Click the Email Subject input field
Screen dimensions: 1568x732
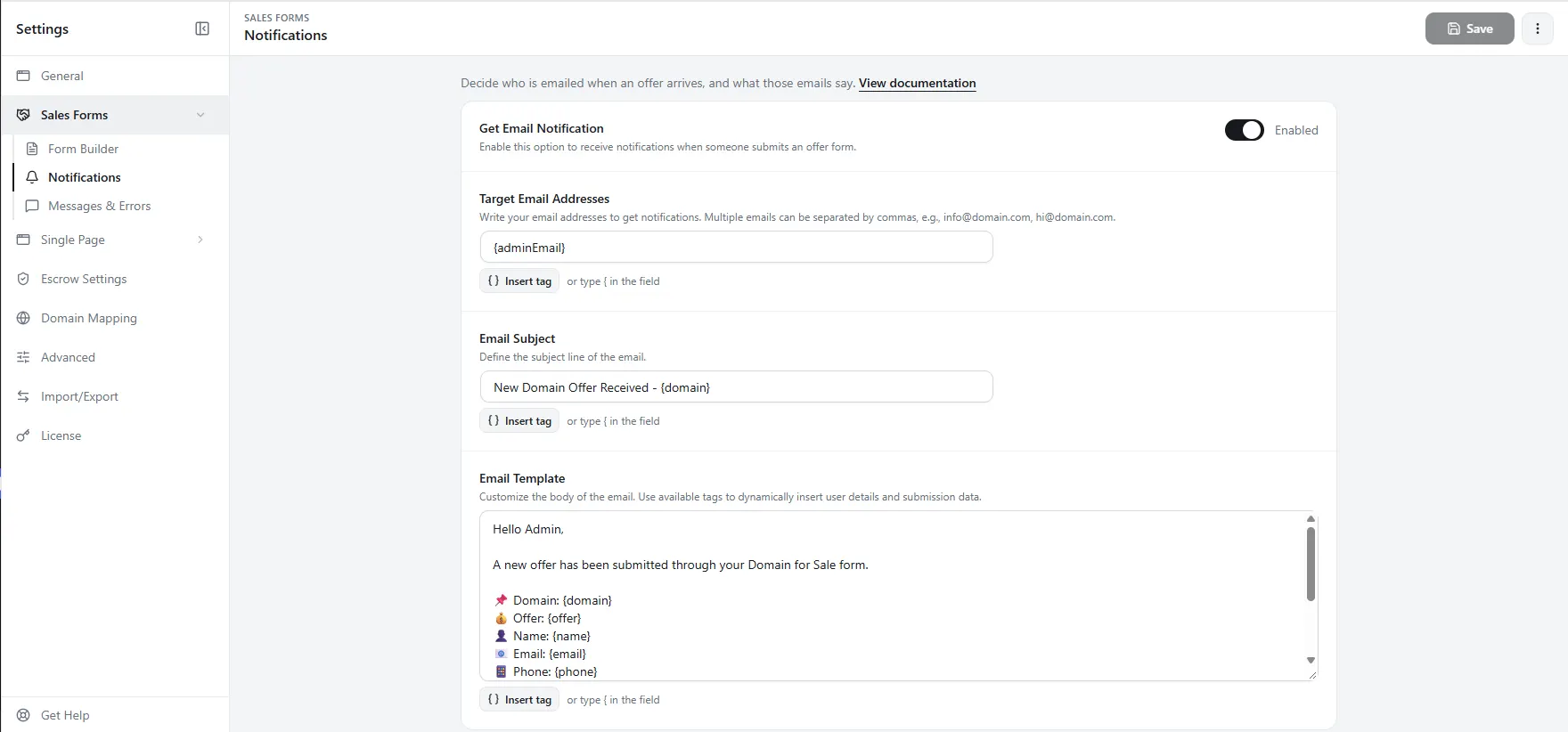(736, 387)
